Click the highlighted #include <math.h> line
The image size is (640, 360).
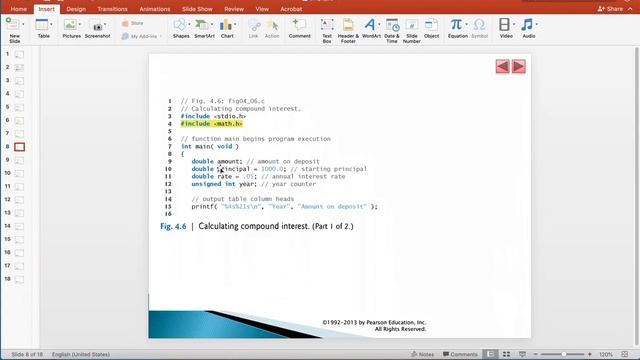pos(212,124)
